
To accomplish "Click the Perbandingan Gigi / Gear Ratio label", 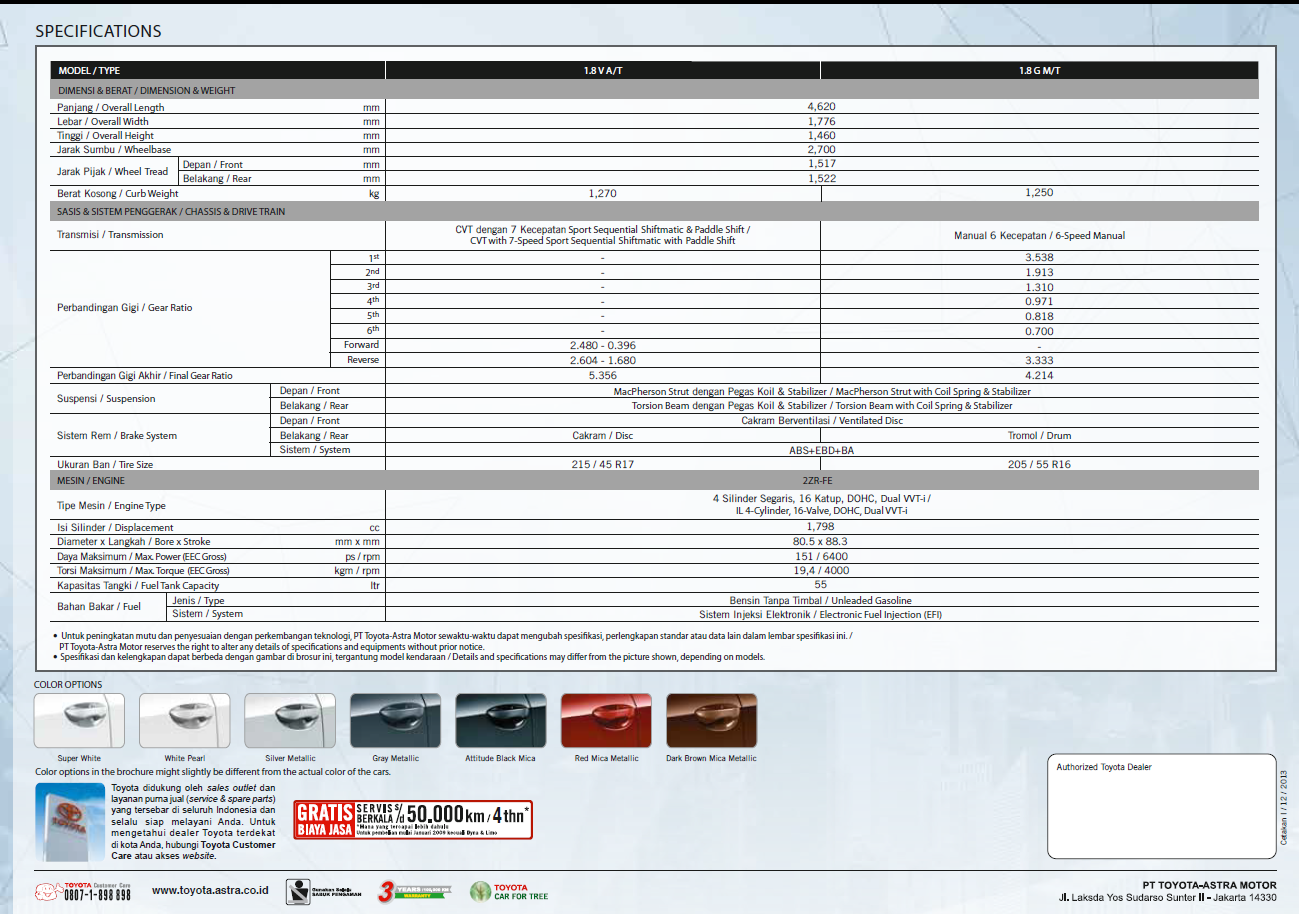I will (125, 308).
